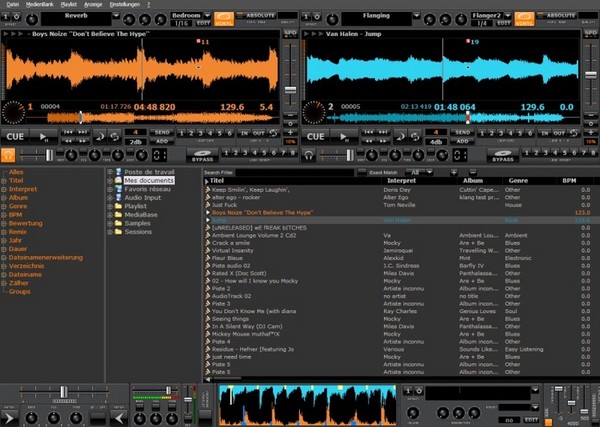Open the Flanger2 preset dropdown

(507, 16)
